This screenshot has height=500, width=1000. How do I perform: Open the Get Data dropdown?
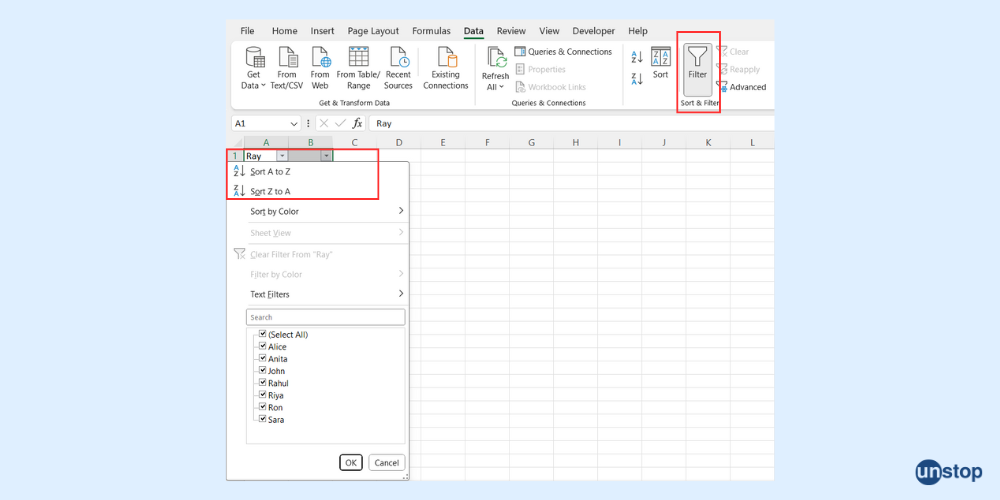pyautogui.click(x=254, y=68)
